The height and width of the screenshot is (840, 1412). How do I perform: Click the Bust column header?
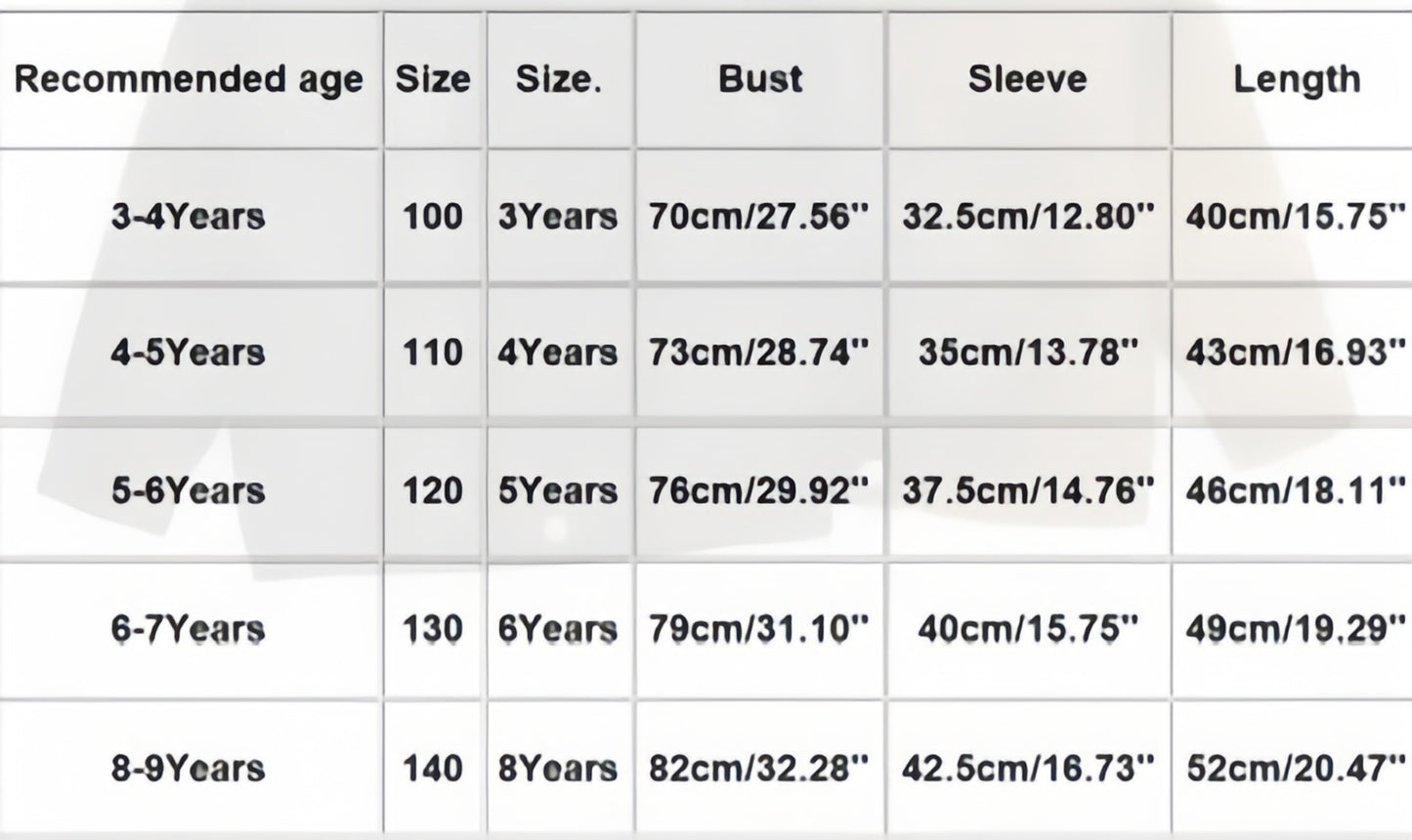click(x=760, y=79)
